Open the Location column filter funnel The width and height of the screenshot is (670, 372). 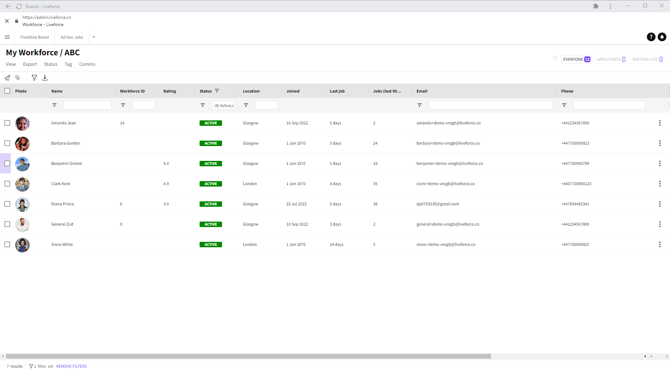(x=246, y=105)
